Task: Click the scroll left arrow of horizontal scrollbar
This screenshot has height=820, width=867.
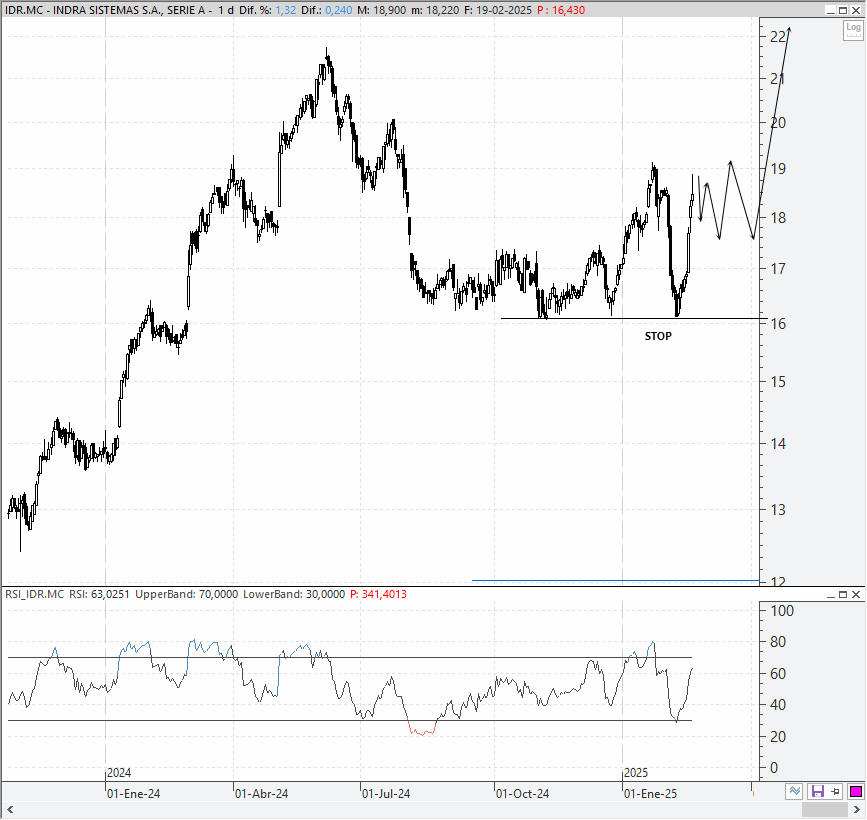Action: pos(10,810)
